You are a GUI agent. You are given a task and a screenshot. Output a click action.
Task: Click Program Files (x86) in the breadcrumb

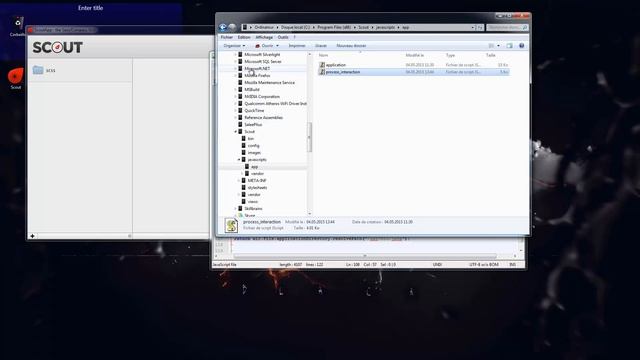click(334, 27)
